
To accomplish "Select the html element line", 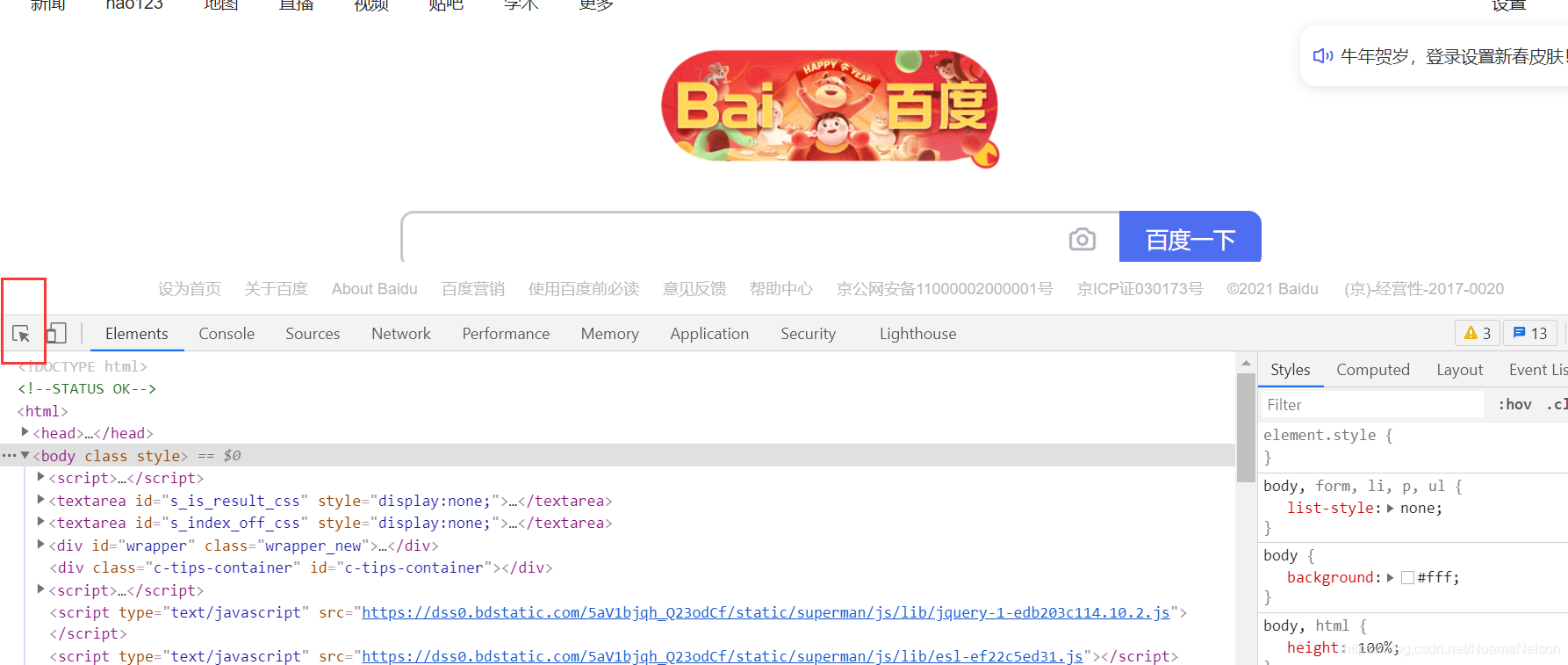I will coord(42,411).
